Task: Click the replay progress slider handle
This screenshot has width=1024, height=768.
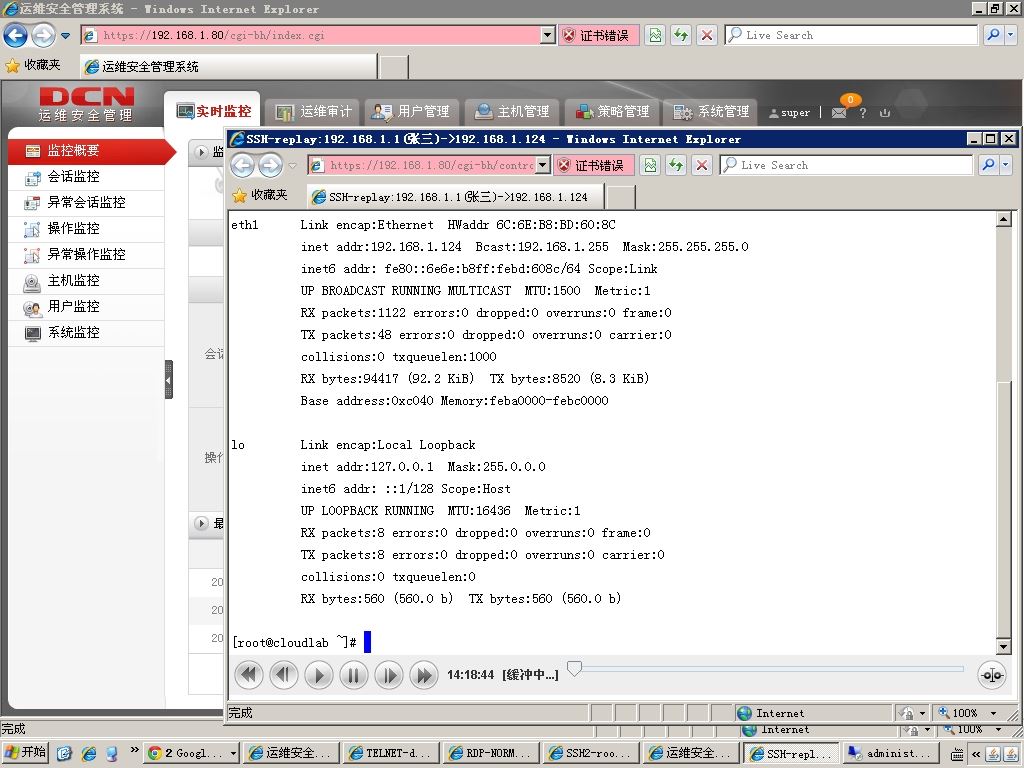Action: [574, 668]
